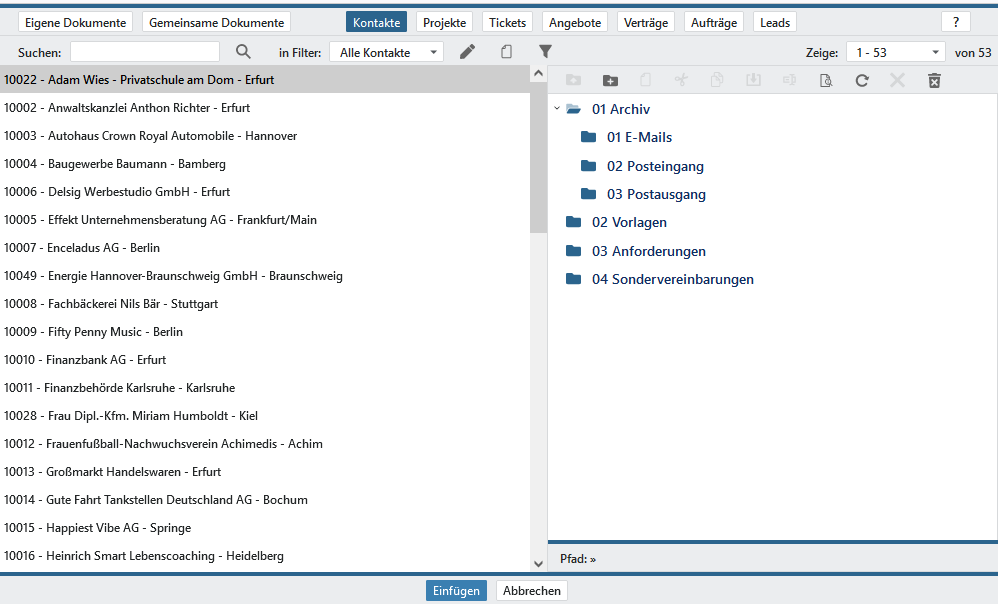
Task: Click the trash bin delete icon
Action: (934, 81)
